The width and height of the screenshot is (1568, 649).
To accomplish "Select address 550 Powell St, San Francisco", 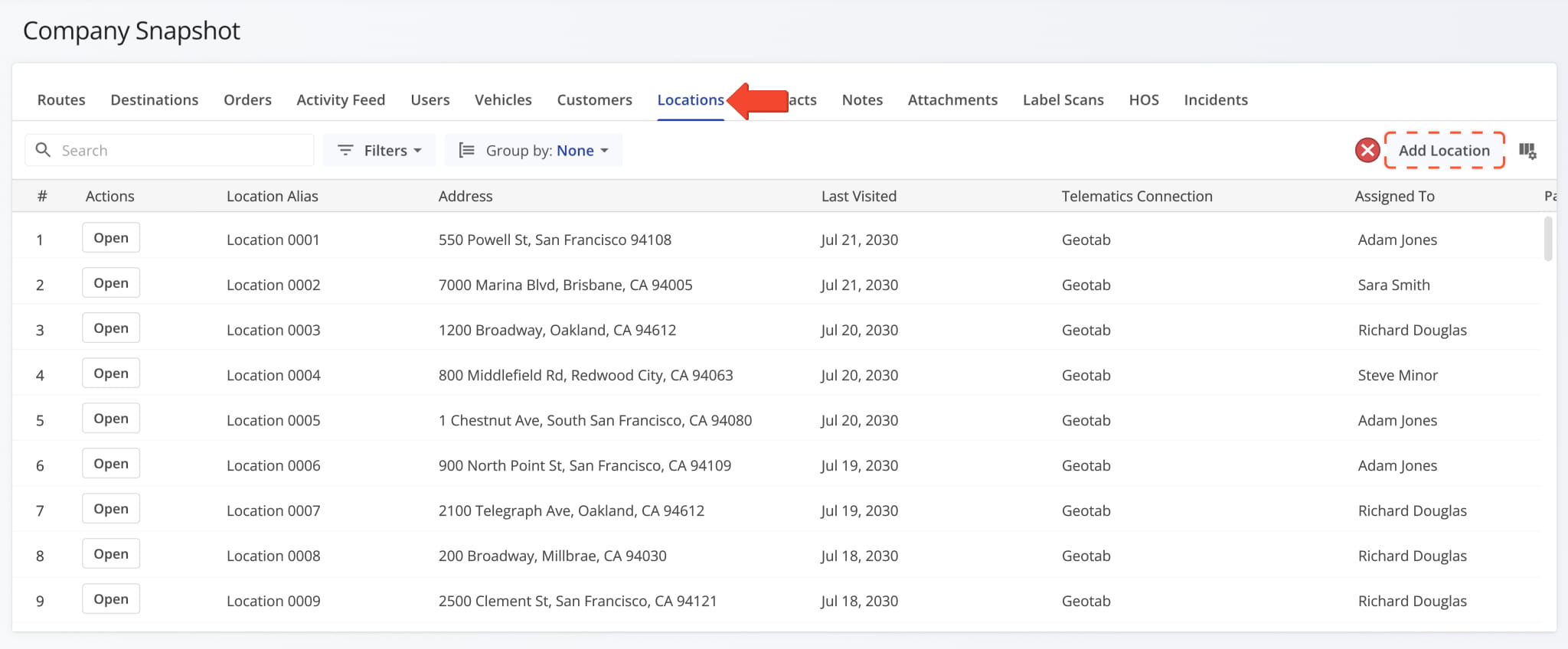I will (x=555, y=240).
